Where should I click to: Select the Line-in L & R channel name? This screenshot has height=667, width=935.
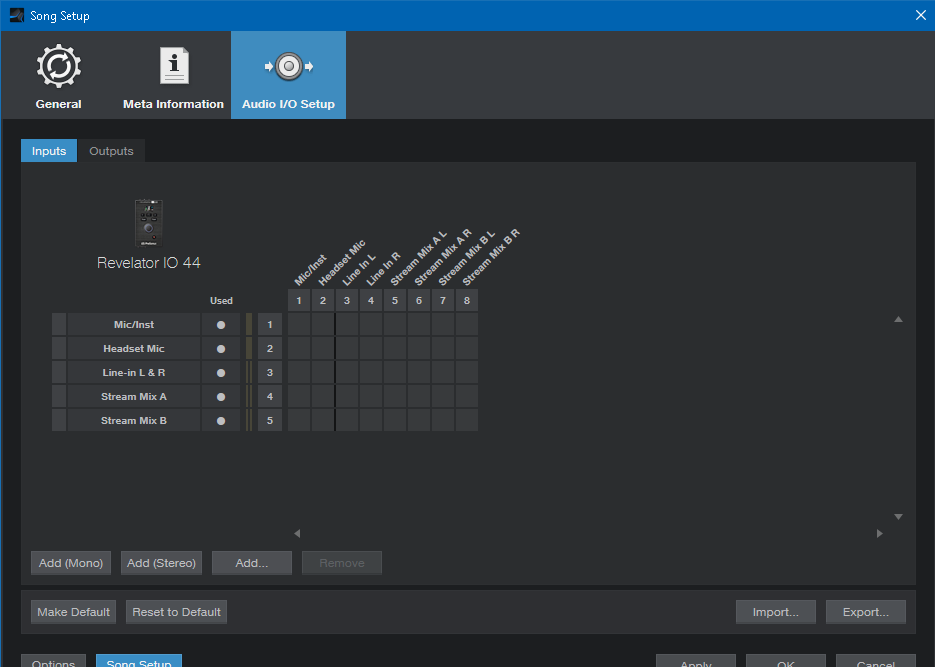(x=134, y=373)
